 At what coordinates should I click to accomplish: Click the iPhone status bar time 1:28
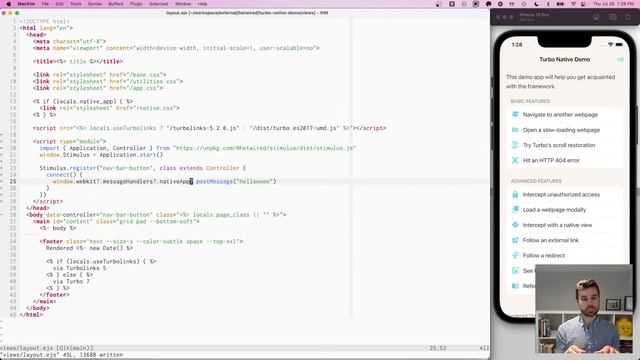coord(517,44)
